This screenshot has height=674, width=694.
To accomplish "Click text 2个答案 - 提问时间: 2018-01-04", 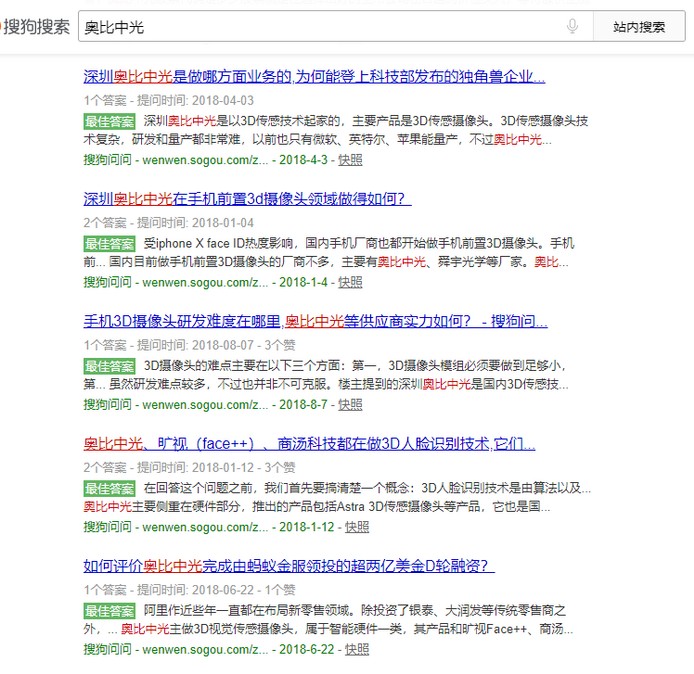I will point(169,223).
